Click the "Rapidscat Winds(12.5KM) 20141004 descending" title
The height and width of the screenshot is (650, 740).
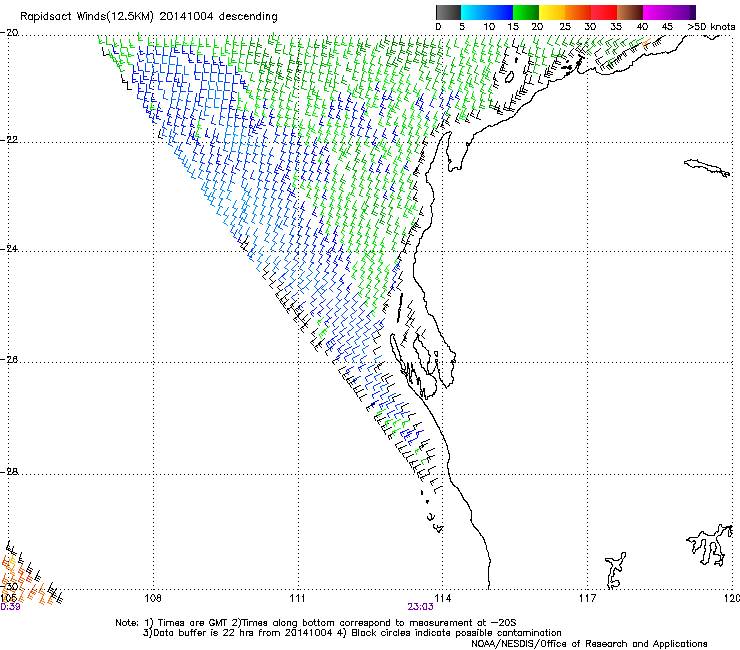click(x=149, y=17)
